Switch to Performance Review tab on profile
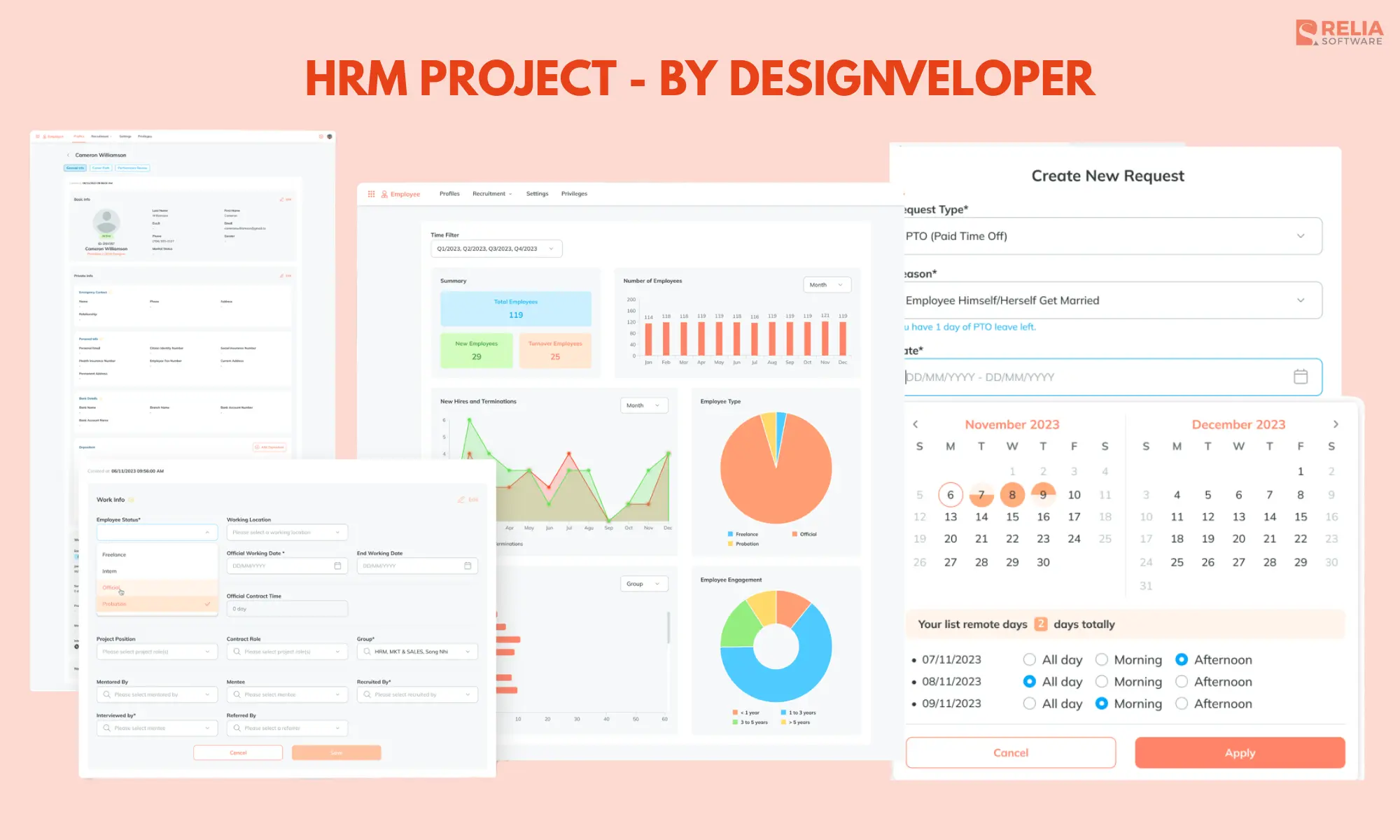Image resolution: width=1400 pixels, height=840 pixels. pos(132,168)
